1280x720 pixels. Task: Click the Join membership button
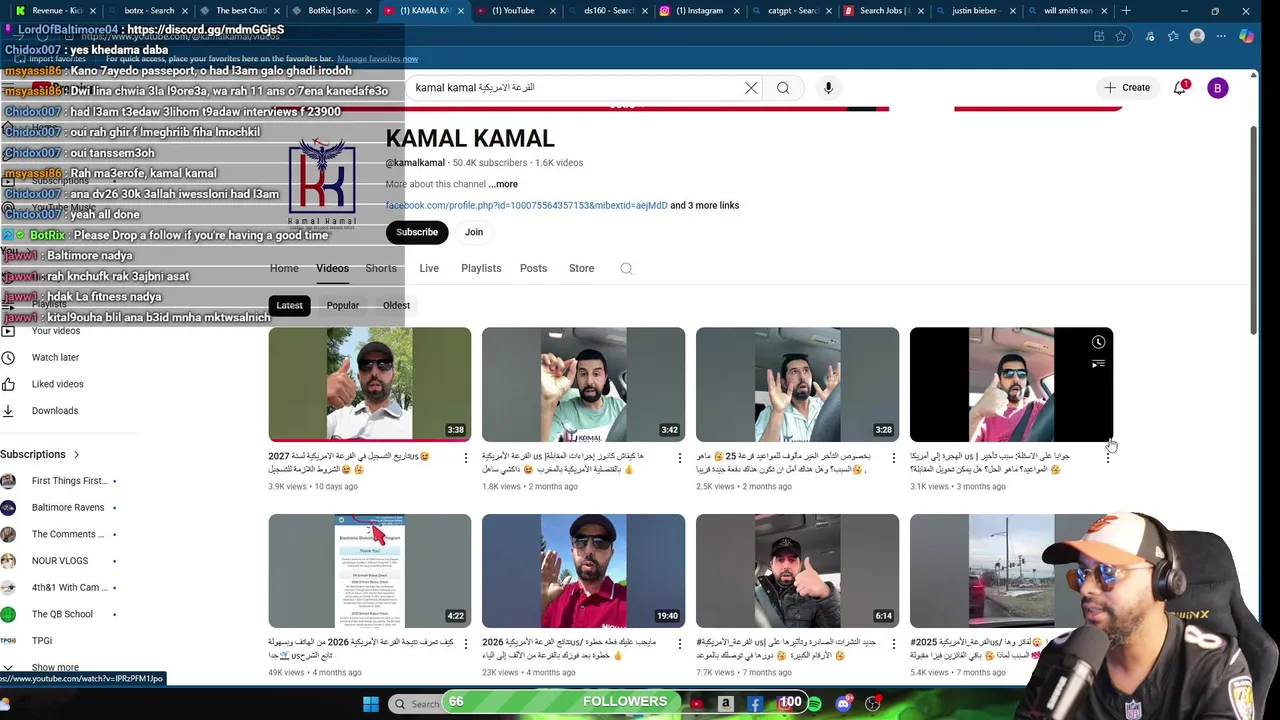tap(474, 232)
